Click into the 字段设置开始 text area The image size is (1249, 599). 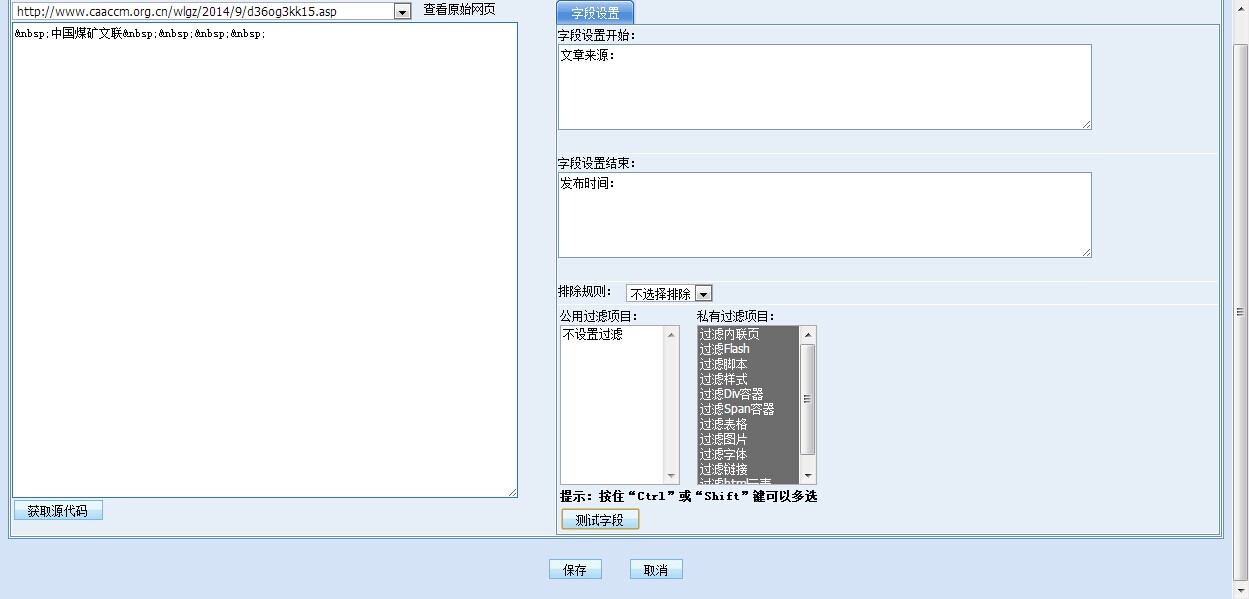pos(824,87)
